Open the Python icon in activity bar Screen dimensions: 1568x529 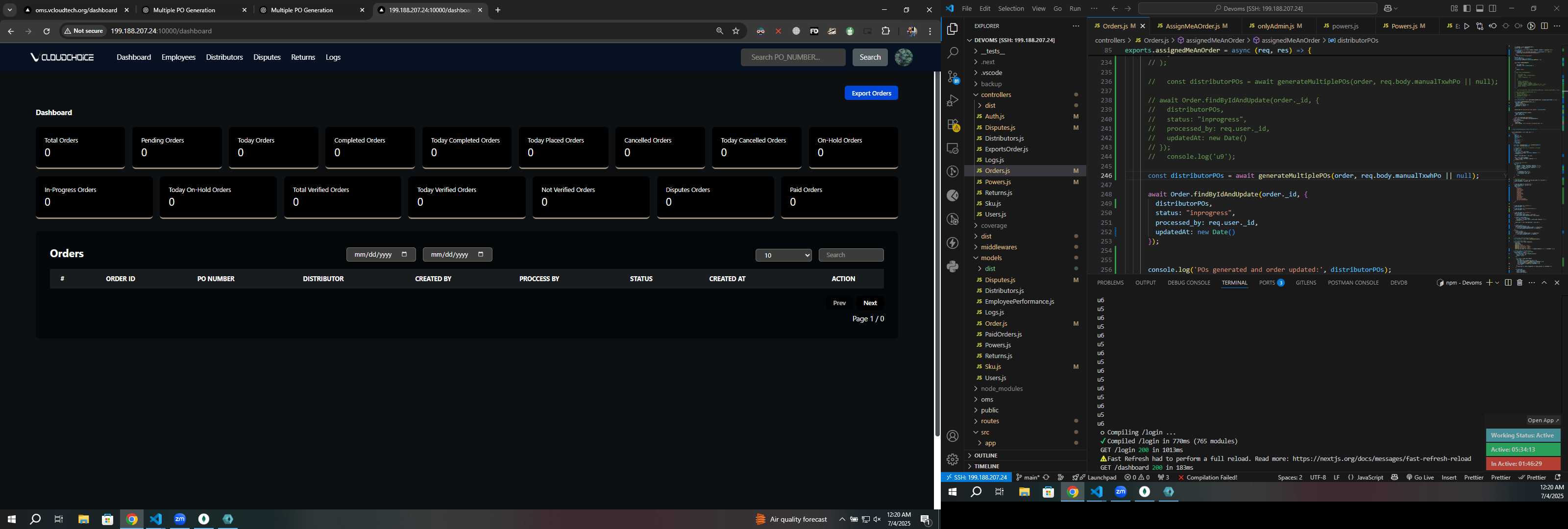click(x=953, y=266)
